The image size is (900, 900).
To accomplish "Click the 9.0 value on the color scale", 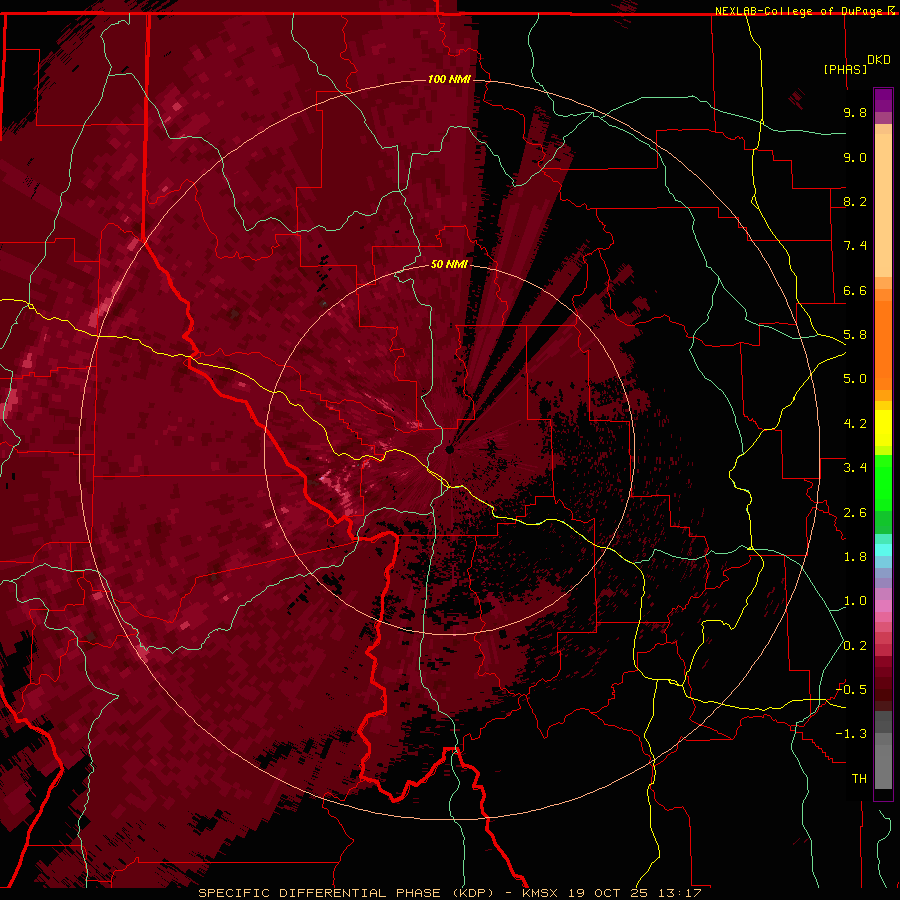I will pyautogui.click(x=855, y=157).
